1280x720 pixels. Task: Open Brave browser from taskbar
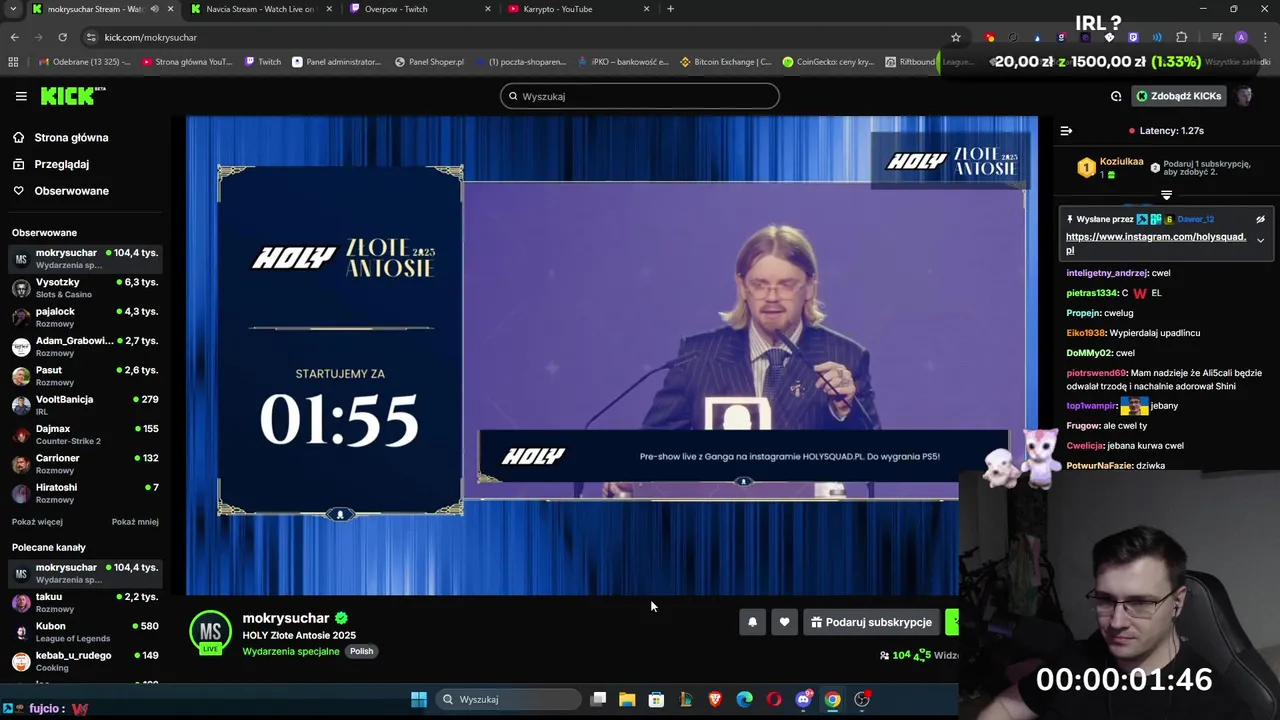click(715, 699)
